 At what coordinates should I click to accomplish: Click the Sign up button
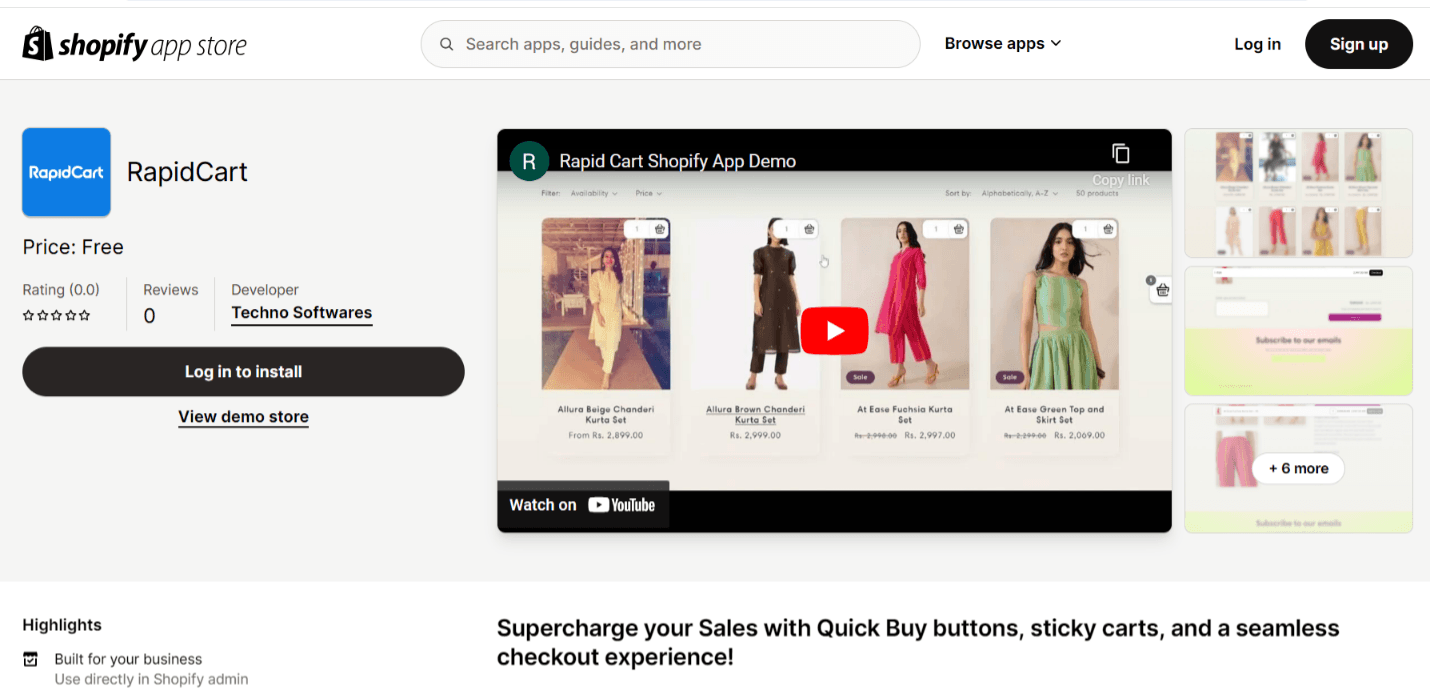point(1359,44)
